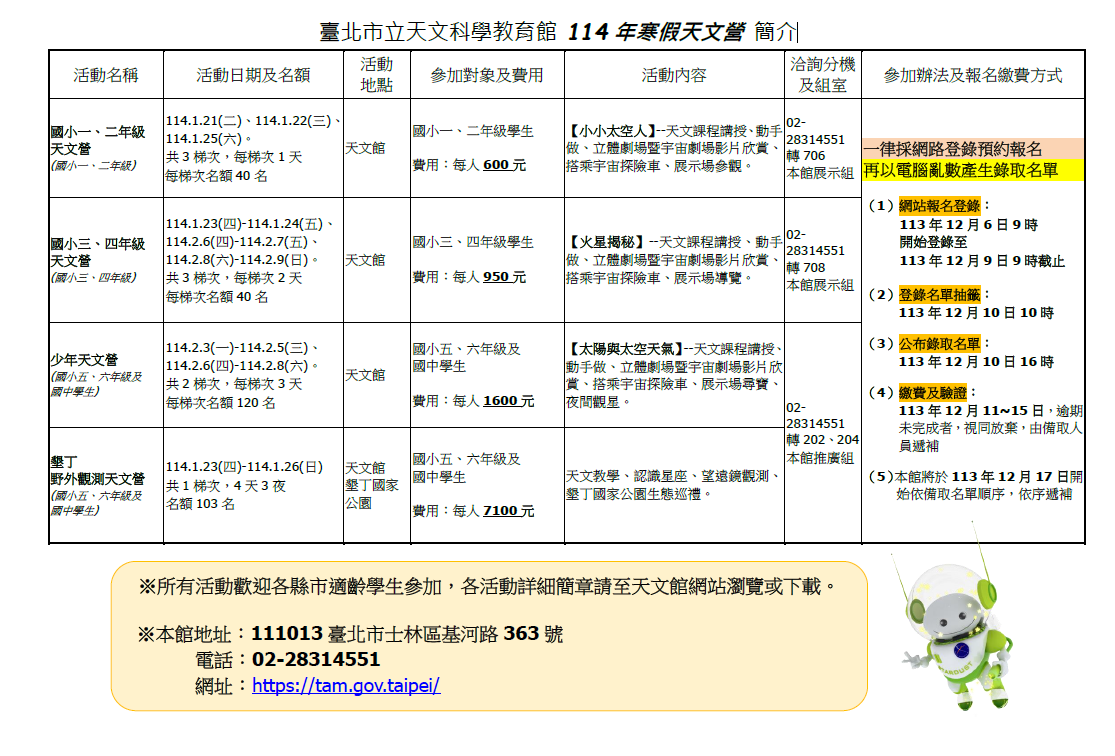Select the 參加對象及費用 column header

[486, 75]
